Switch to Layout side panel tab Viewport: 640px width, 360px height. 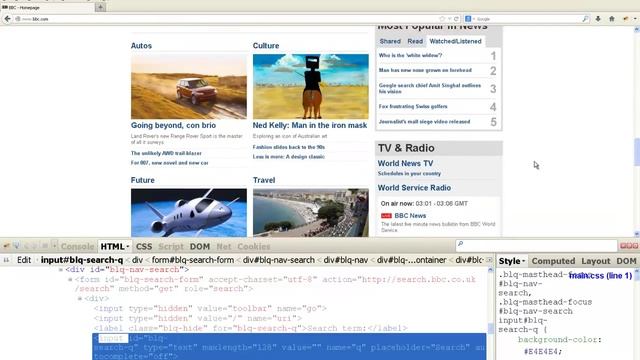(x=596, y=261)
